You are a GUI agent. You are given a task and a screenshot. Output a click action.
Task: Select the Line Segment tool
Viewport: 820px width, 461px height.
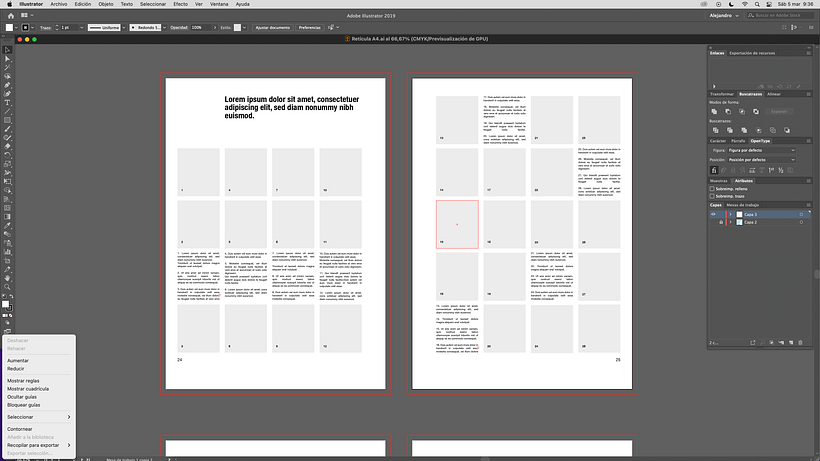coord(7,112)
